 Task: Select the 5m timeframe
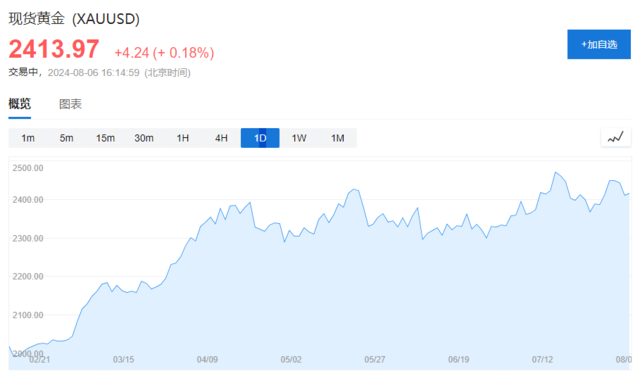tap(67, 138)
